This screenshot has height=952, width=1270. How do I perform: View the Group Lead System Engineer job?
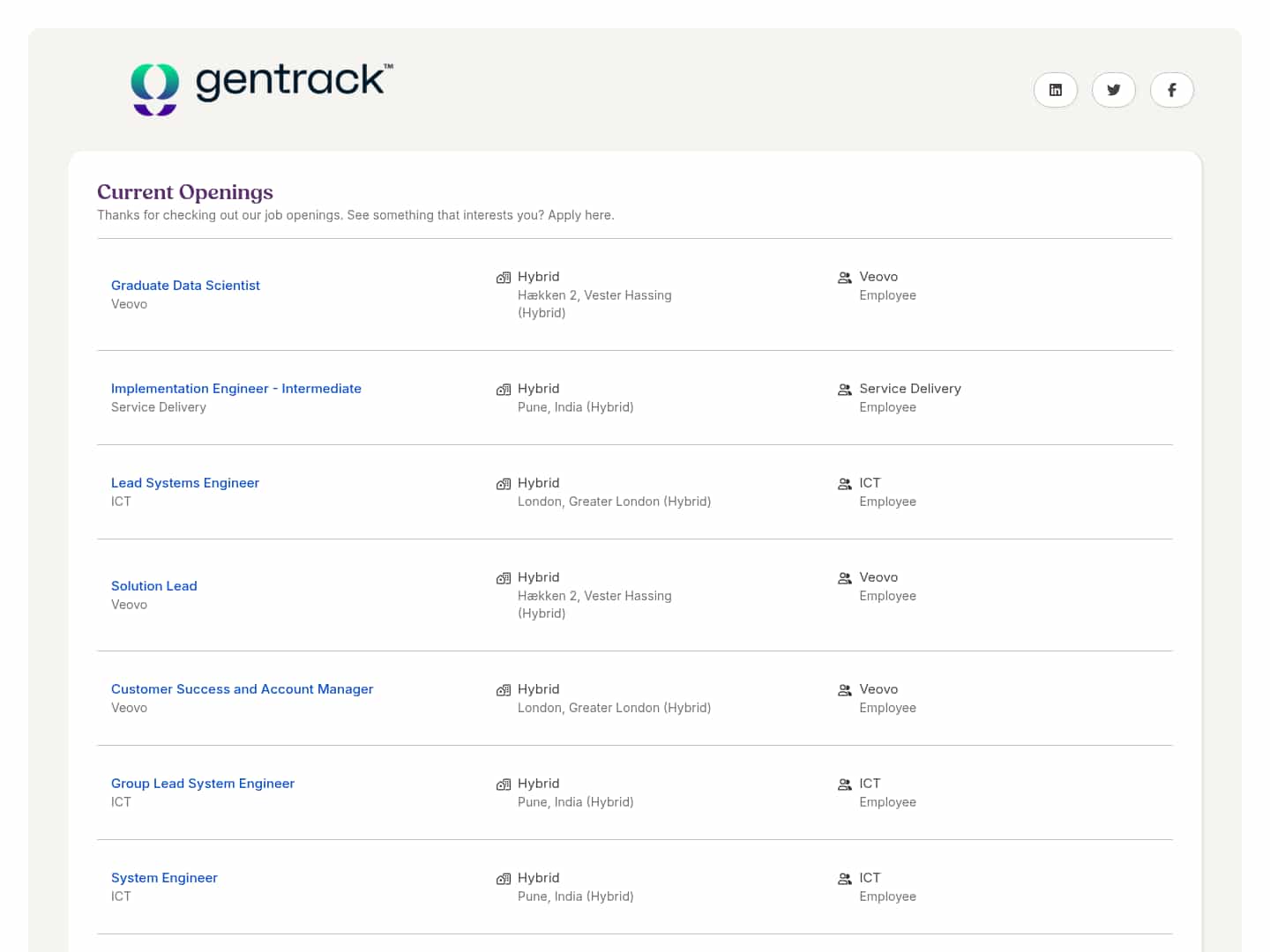click(202, 784)
